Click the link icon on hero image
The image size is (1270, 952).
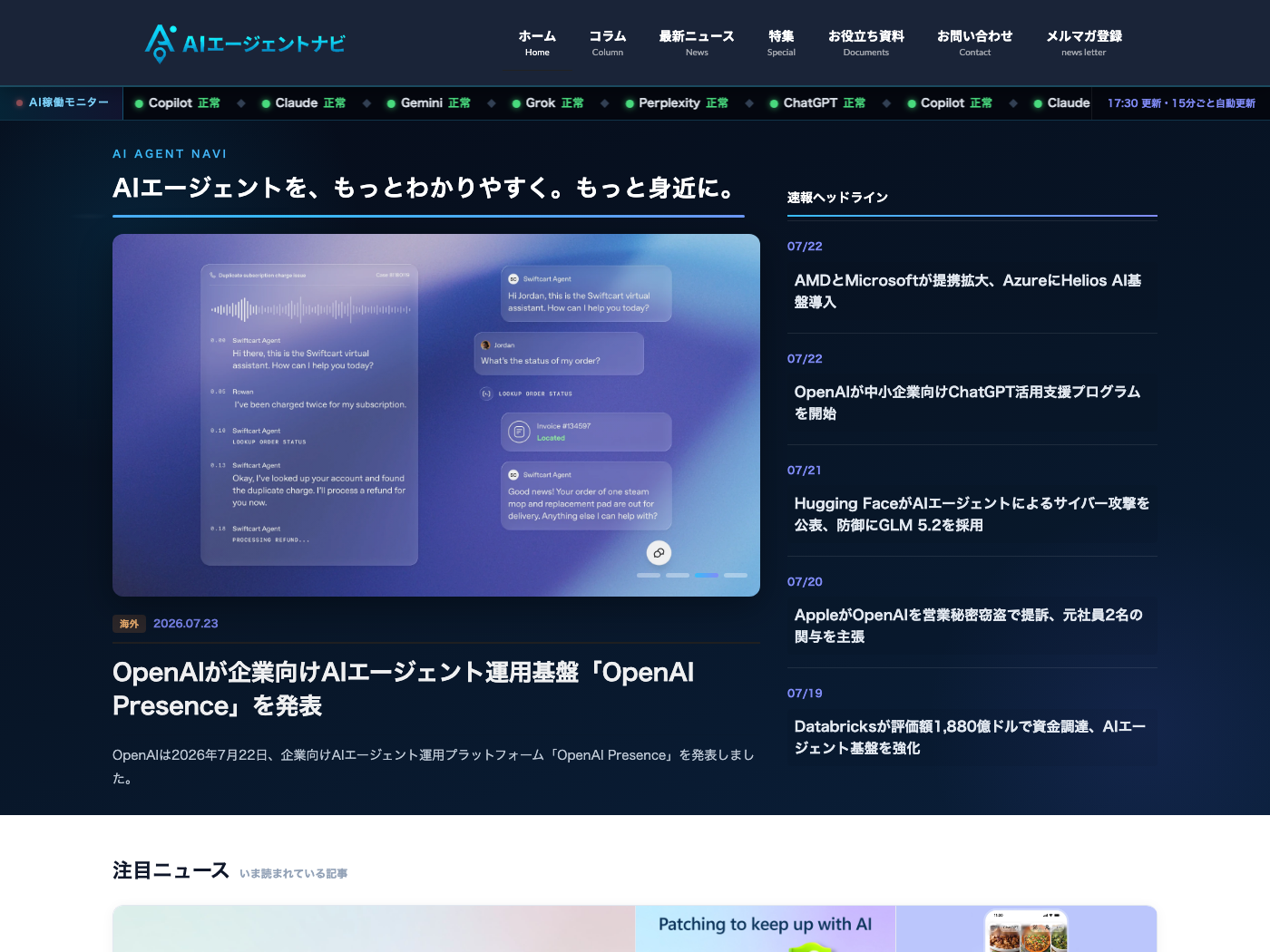pos(659,552)
